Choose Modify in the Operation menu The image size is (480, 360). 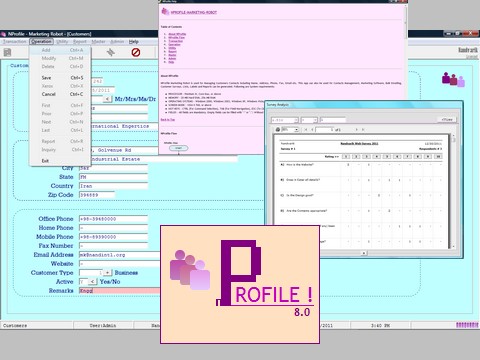tap(60, 58)
